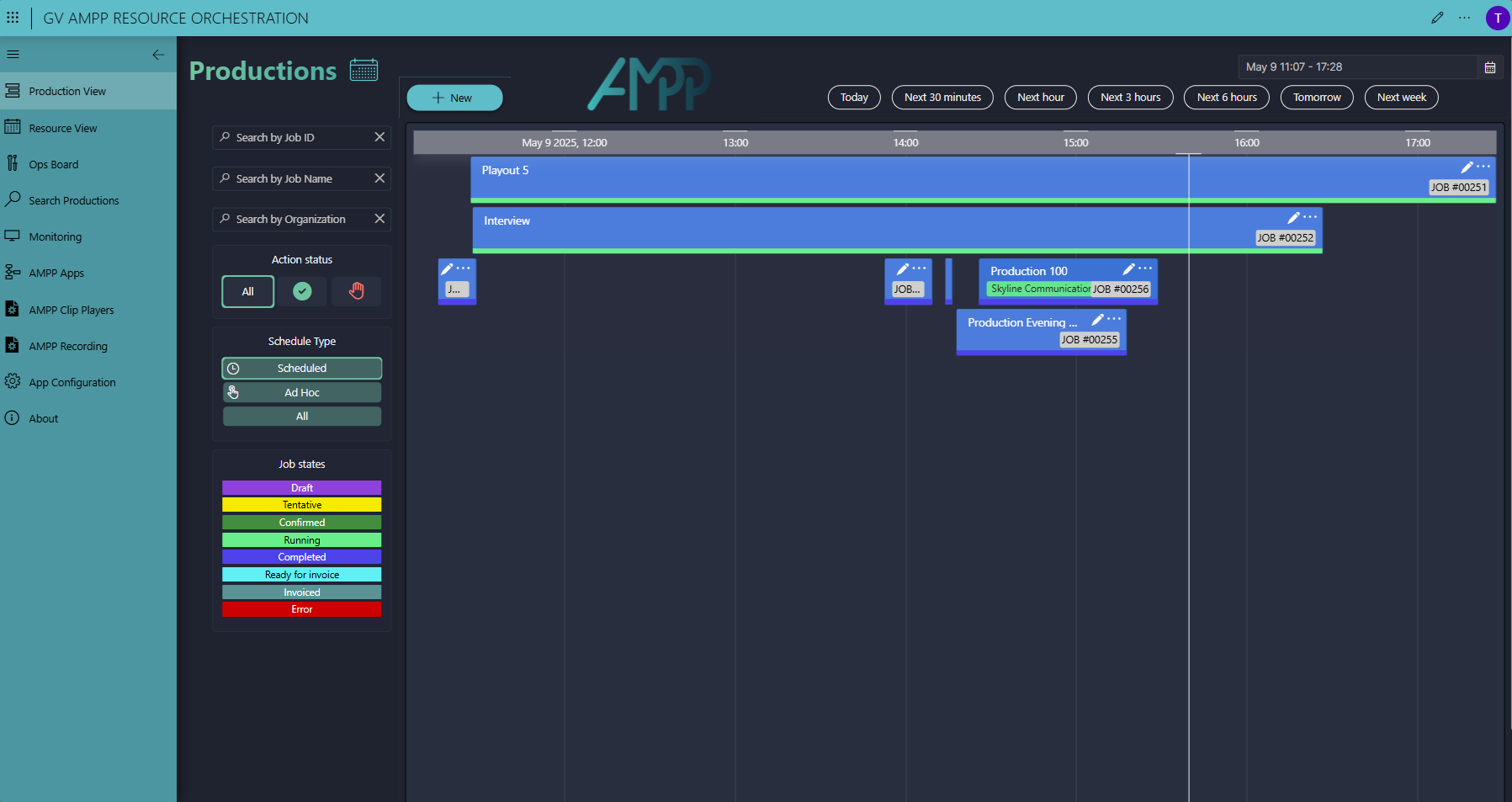
Task: Open Ops Board in sidebar
Action: pyautogui.click(x=88, y=164)
